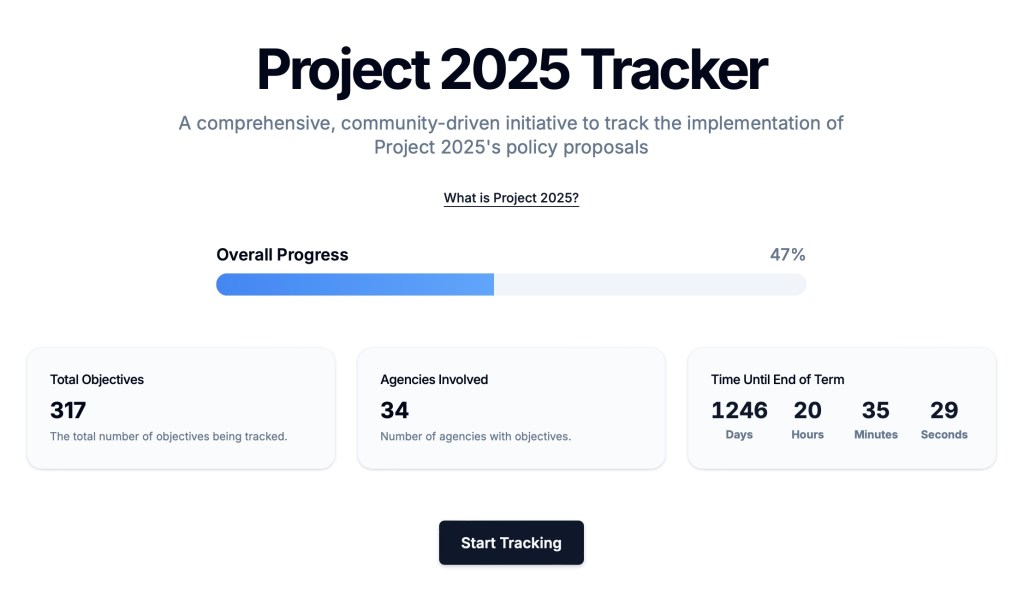Click the 1246 days countdown value

(x=739, y=410)
